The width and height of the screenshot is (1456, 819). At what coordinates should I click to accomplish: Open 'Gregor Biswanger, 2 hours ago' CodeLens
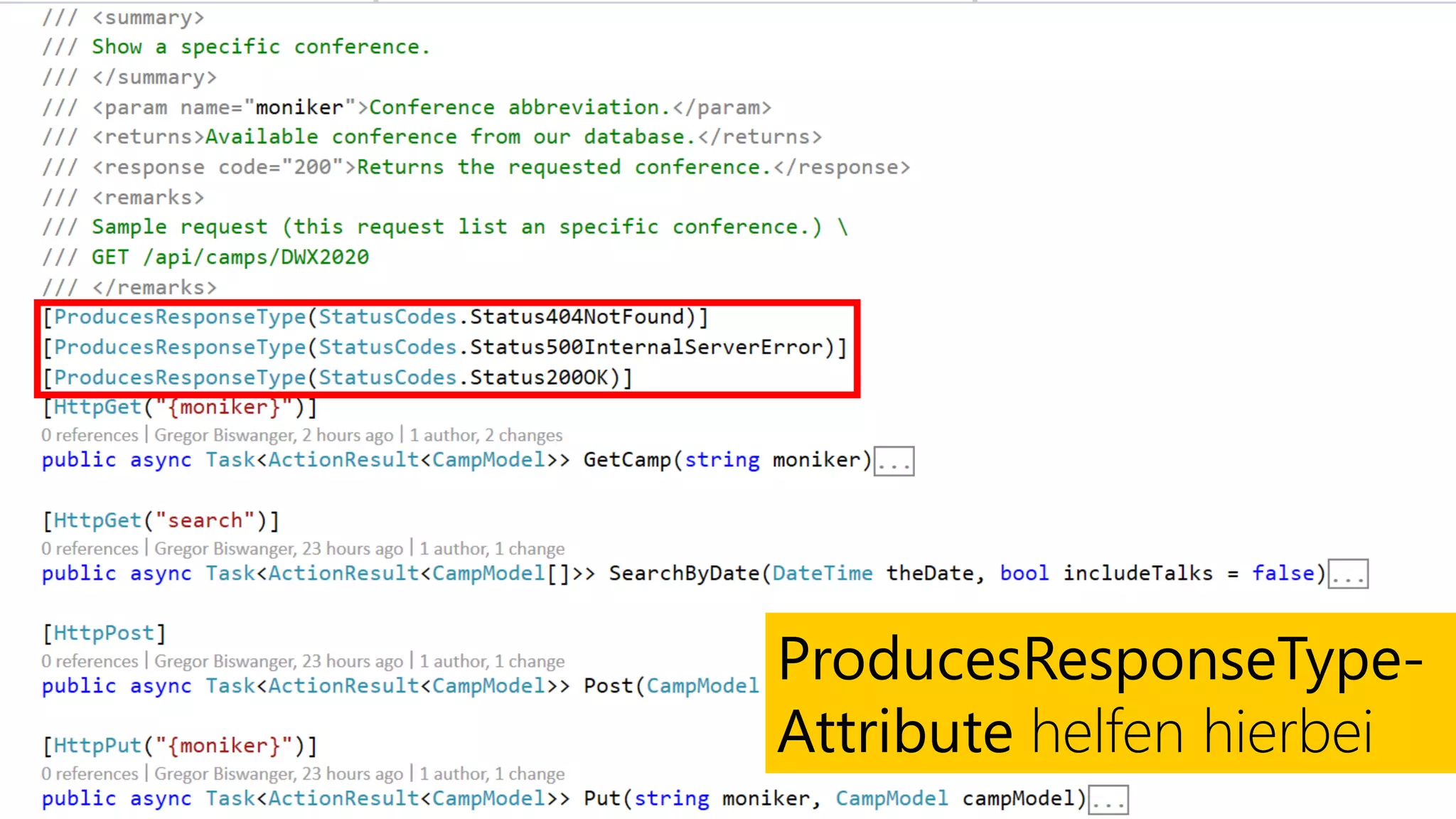[x=274, y=435]
